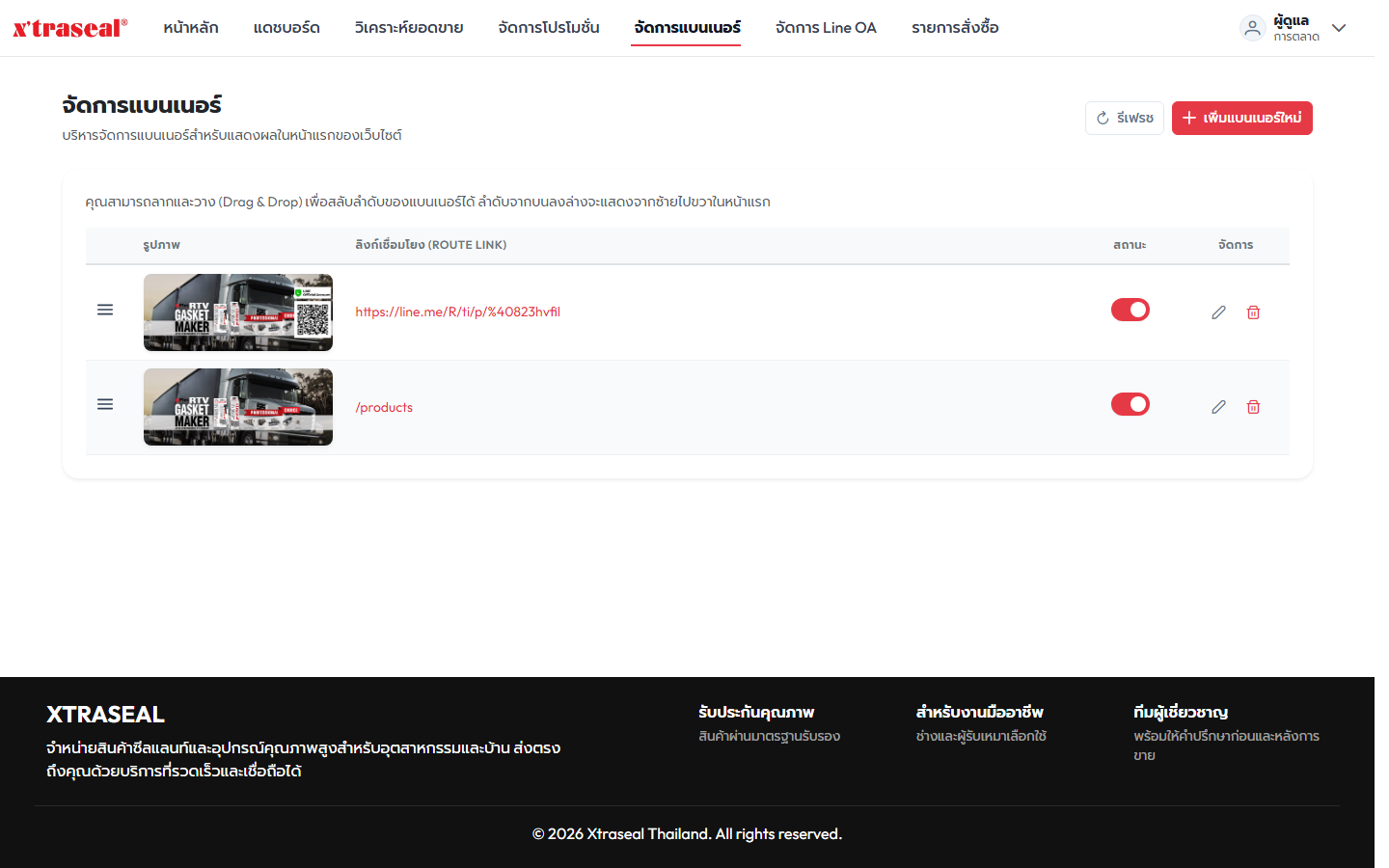This screenshot has height=868, width=1389.
Task: Open the /products route link
Action: click(x=384, y=407)
